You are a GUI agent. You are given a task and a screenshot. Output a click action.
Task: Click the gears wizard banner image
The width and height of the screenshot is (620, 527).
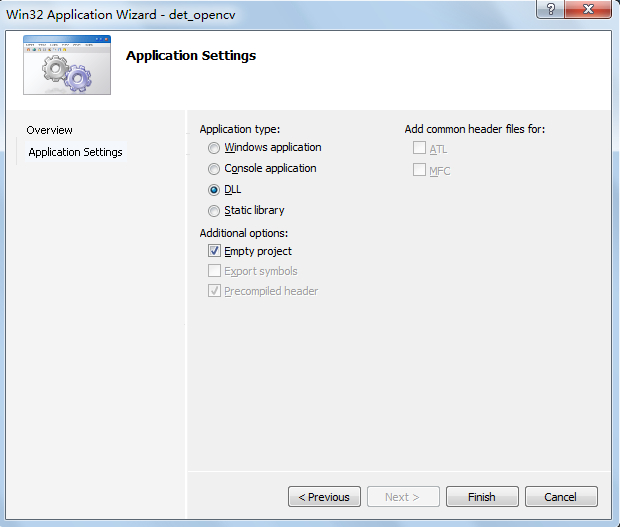pyautogui.click(x=67, y=65)
